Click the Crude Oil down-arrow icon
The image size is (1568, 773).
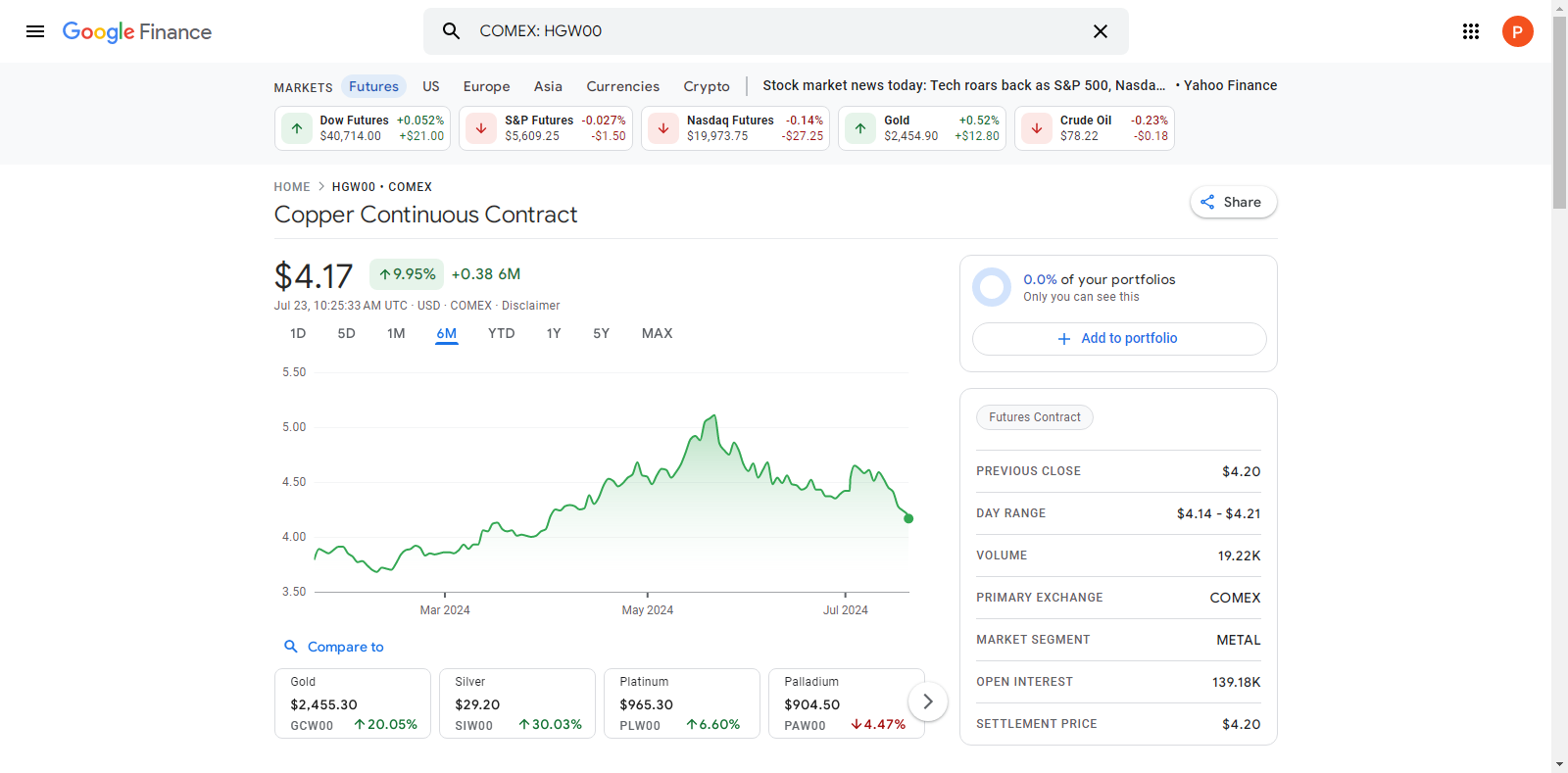(x=1037, y=128)
